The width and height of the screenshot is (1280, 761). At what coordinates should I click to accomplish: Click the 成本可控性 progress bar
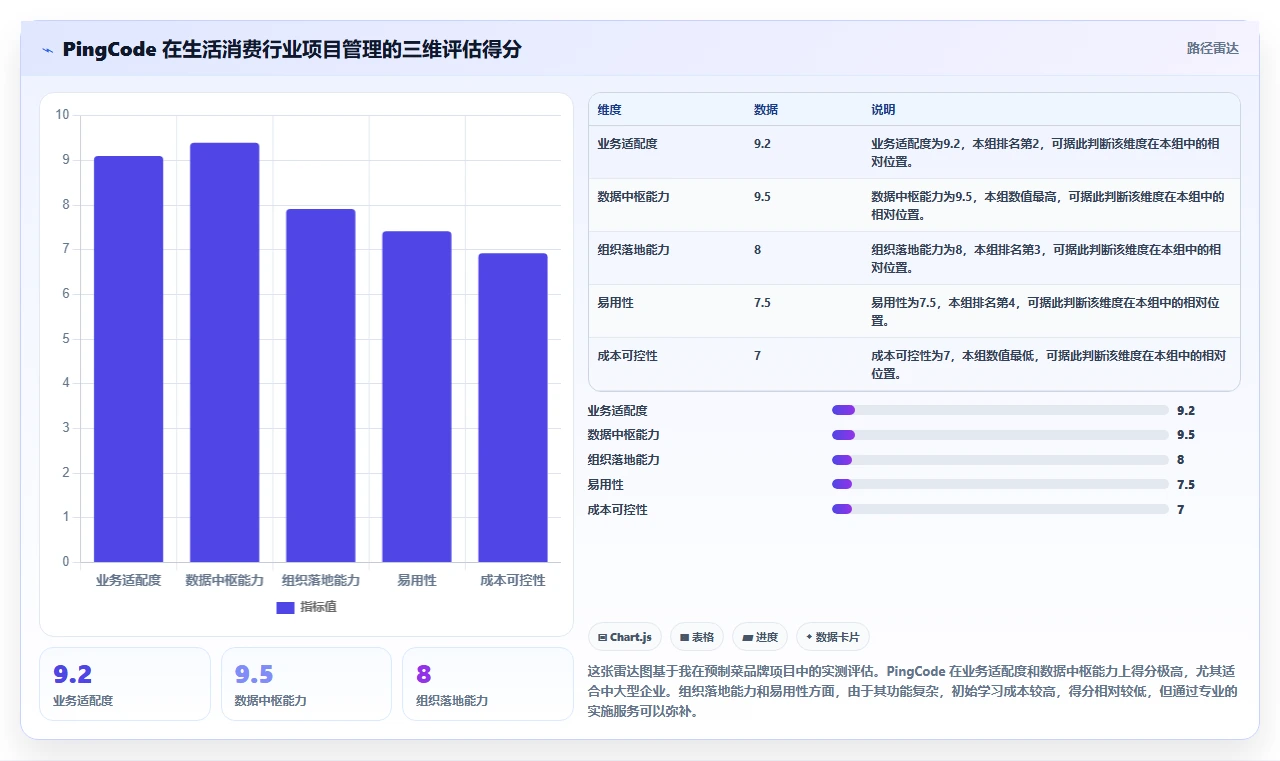pyautogui.click(x=1000, y=509)
